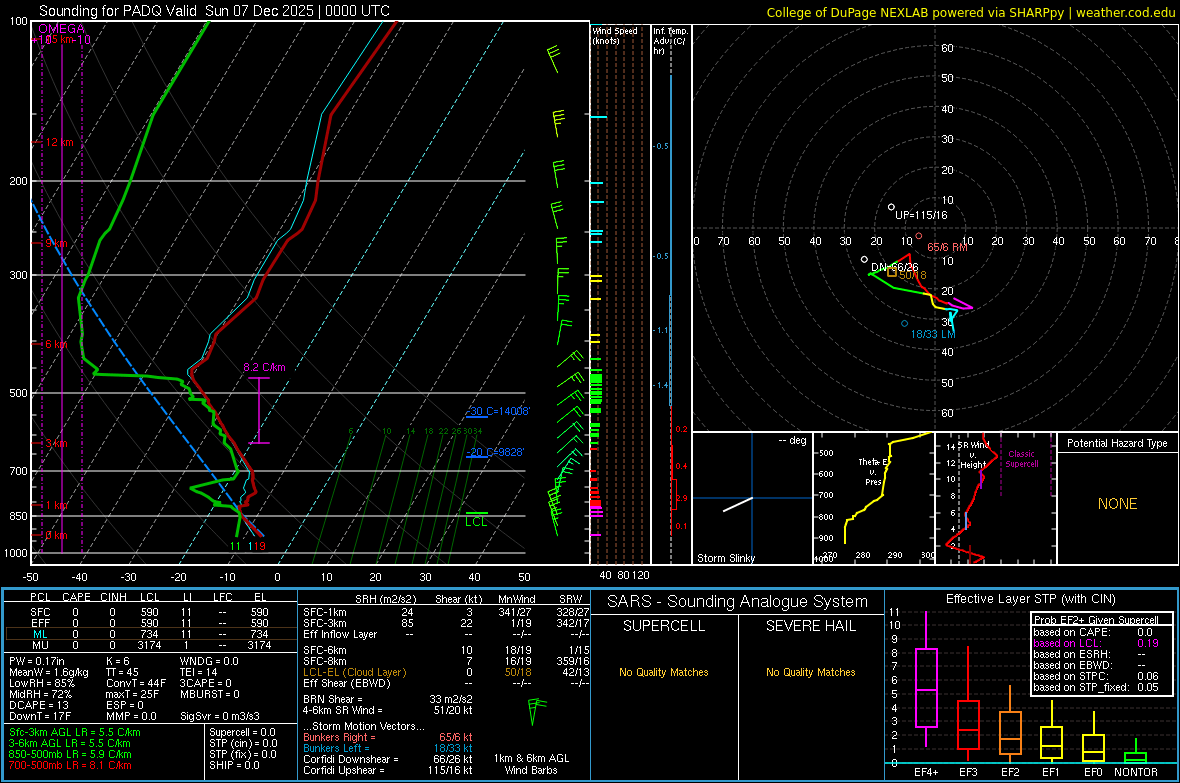Click the yellow 'NONE' hazard text

coord(1118,504)
